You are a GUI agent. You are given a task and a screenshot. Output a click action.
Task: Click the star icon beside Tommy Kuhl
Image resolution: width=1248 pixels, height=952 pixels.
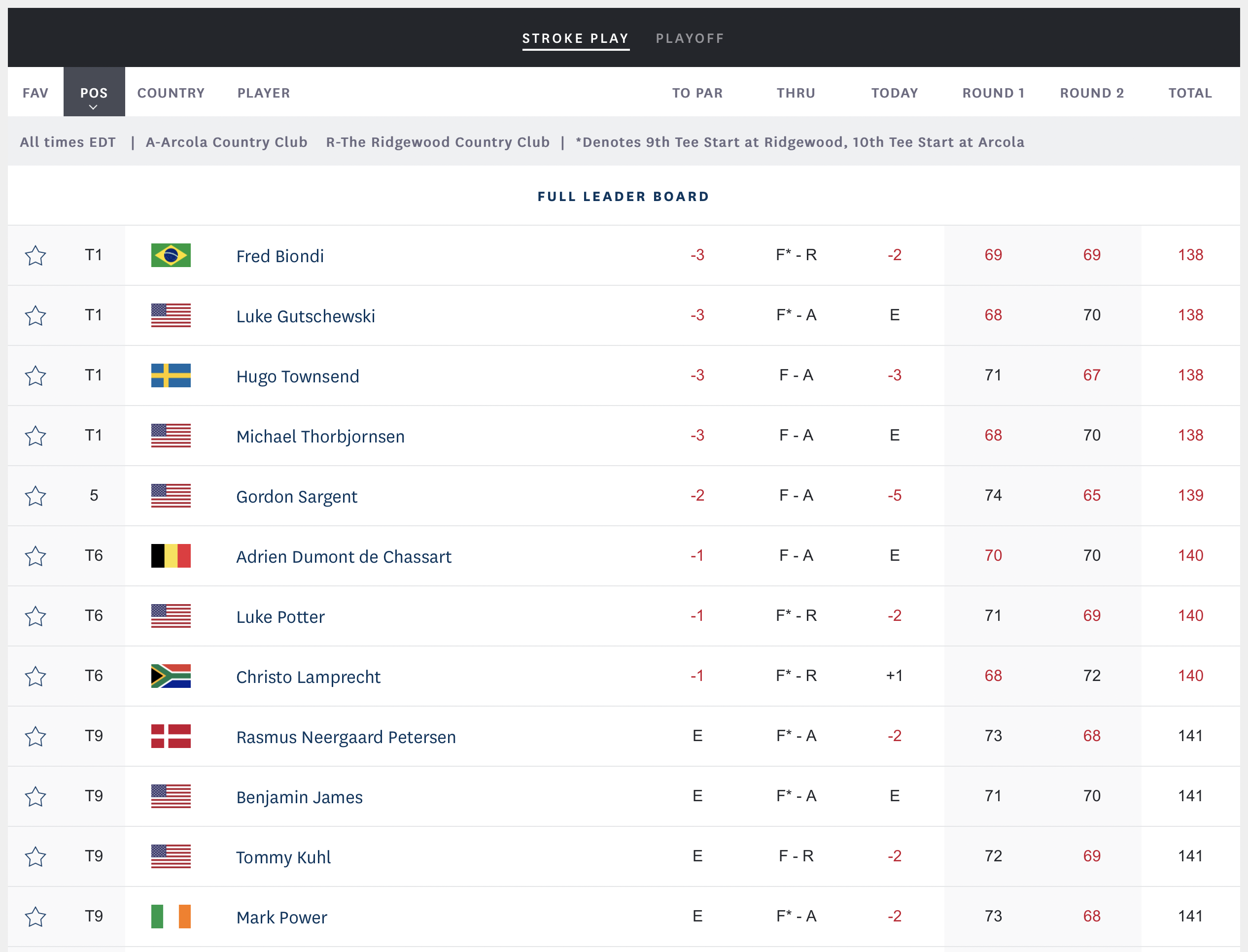pyautogui.click(x=35, y=856)
